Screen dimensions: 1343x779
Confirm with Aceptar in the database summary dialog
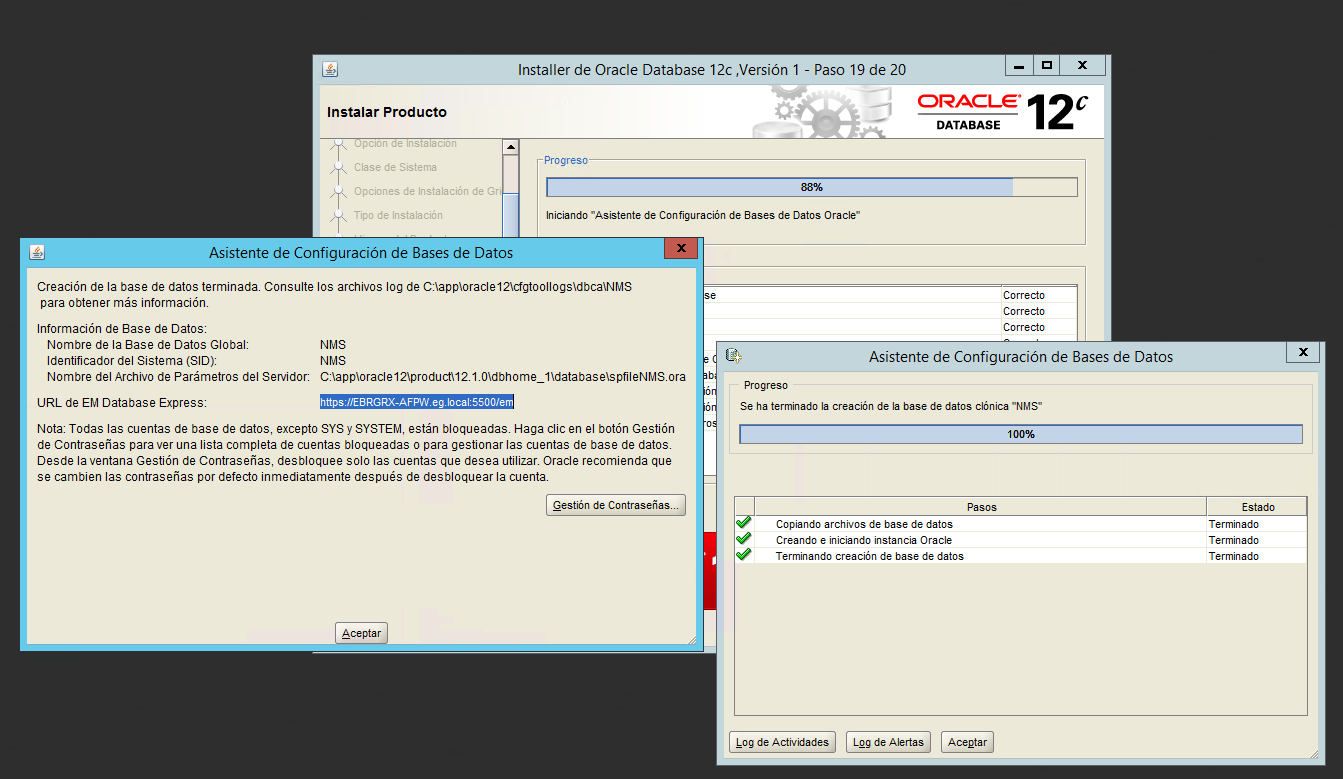[361, 633]
